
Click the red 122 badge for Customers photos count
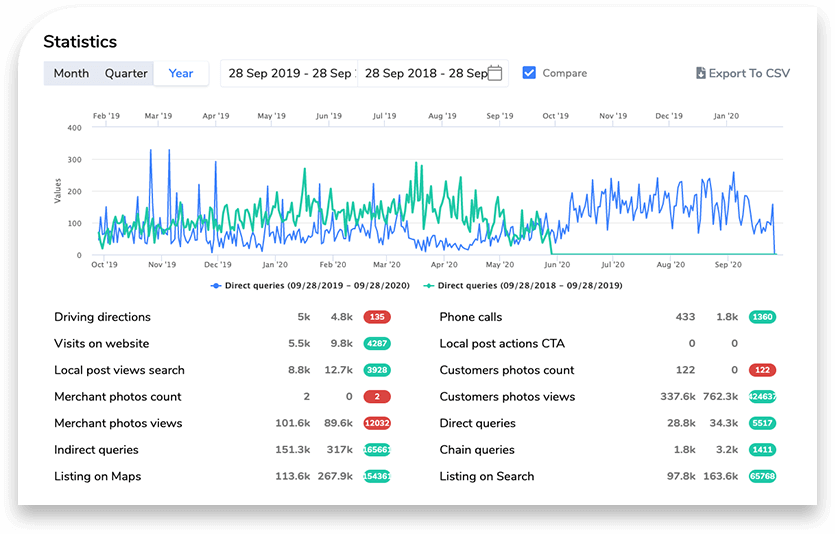click(762, 370)
